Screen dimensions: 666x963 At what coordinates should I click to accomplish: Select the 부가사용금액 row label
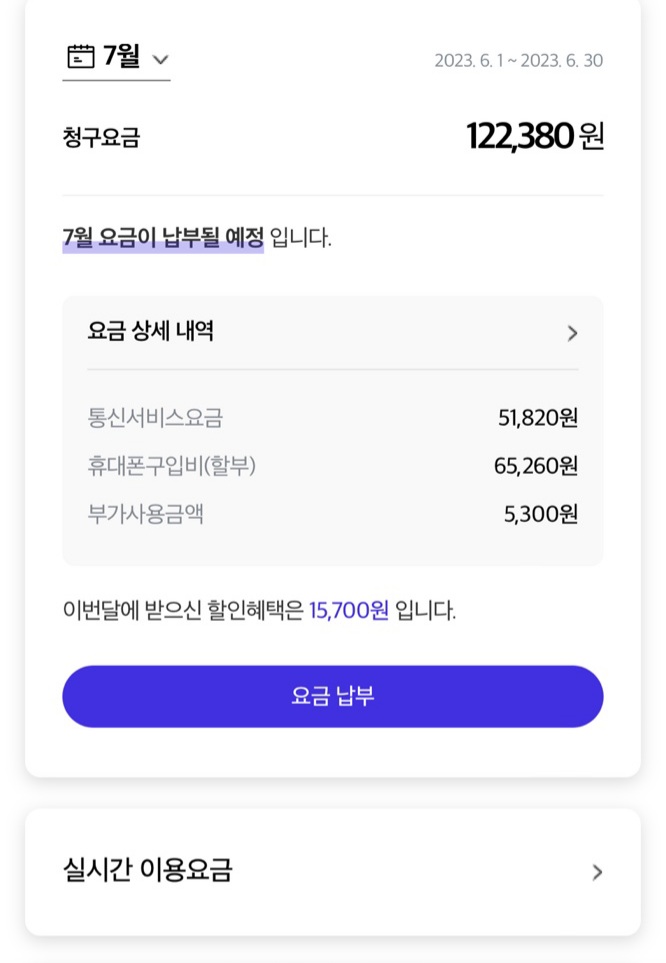pos(147,514)
